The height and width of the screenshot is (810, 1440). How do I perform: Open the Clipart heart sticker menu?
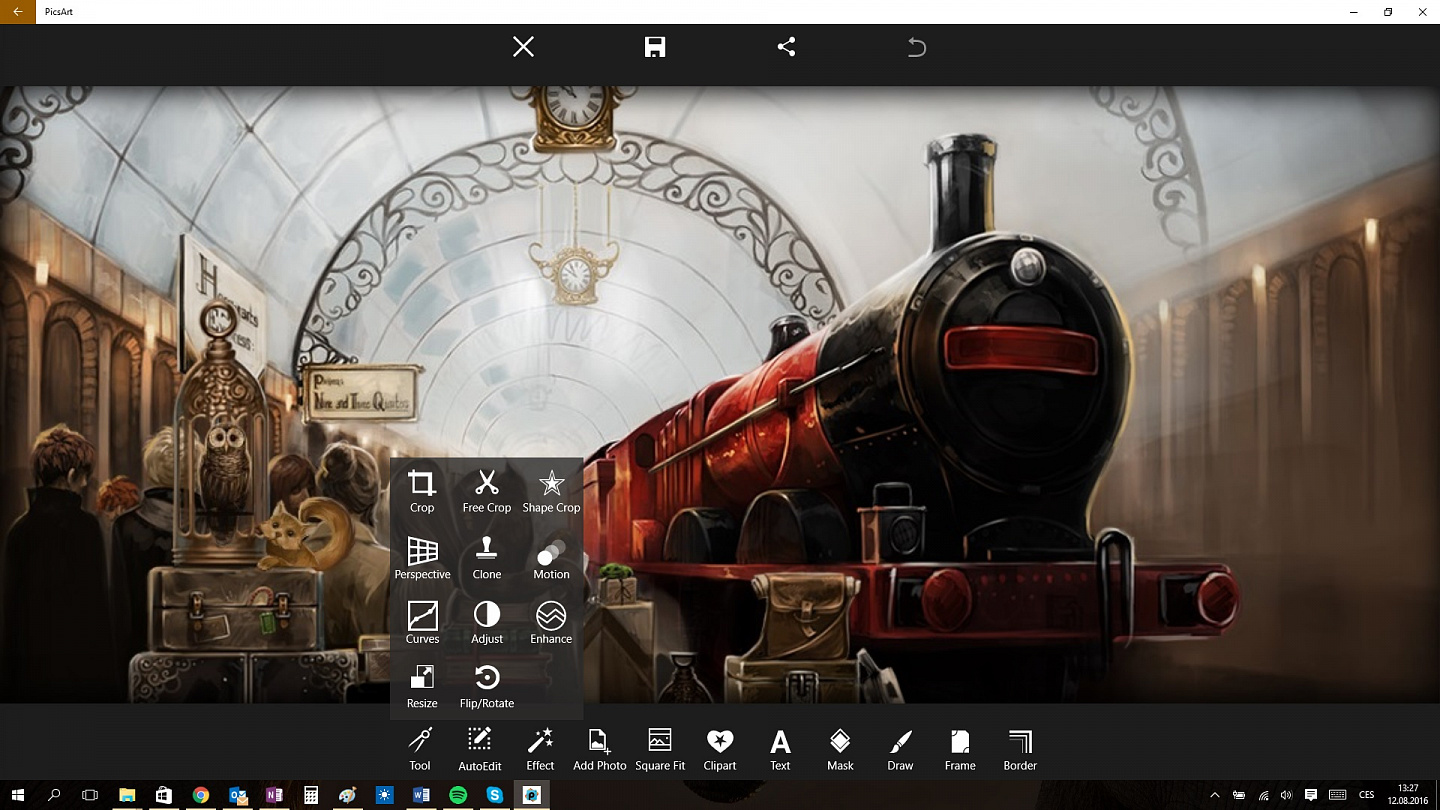(720, 750)
